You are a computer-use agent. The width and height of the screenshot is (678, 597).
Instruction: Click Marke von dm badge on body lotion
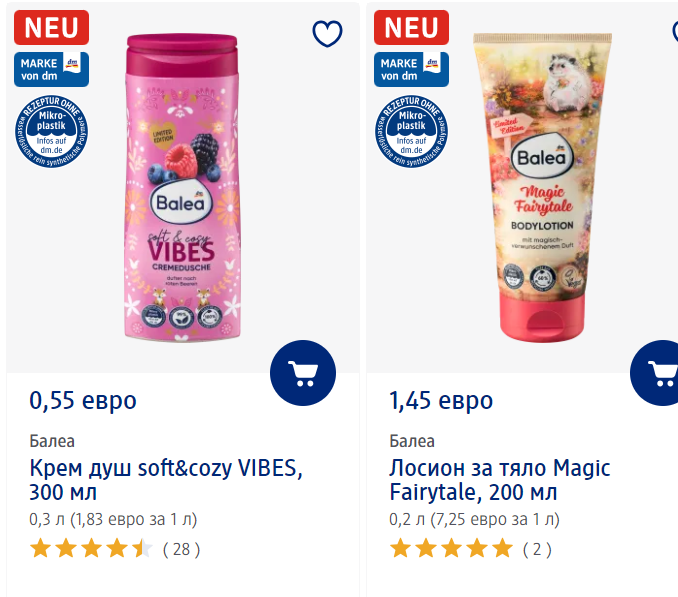click(x=411, y=68)
